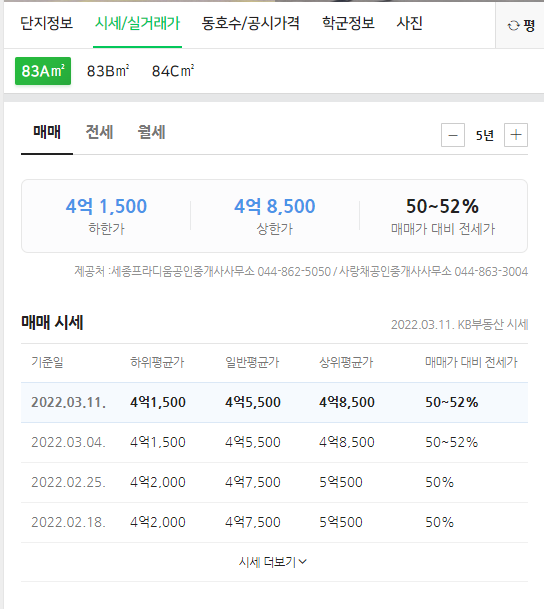
Task: Click the 상위평균가 column header
Action: [x=346, y=362]
